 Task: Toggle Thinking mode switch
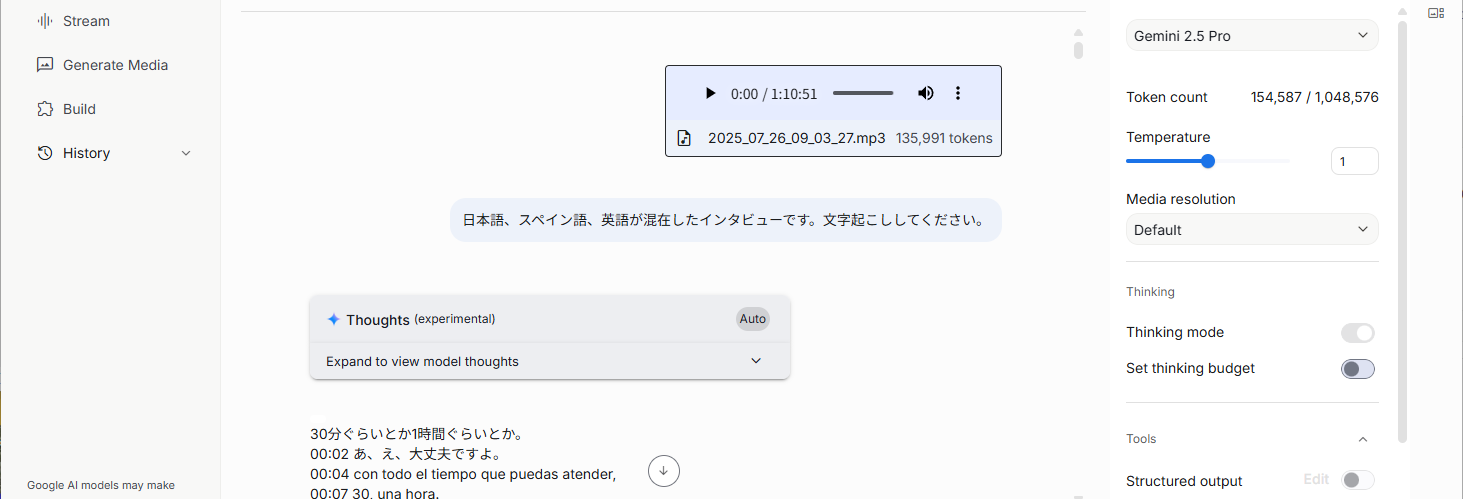1357,333
